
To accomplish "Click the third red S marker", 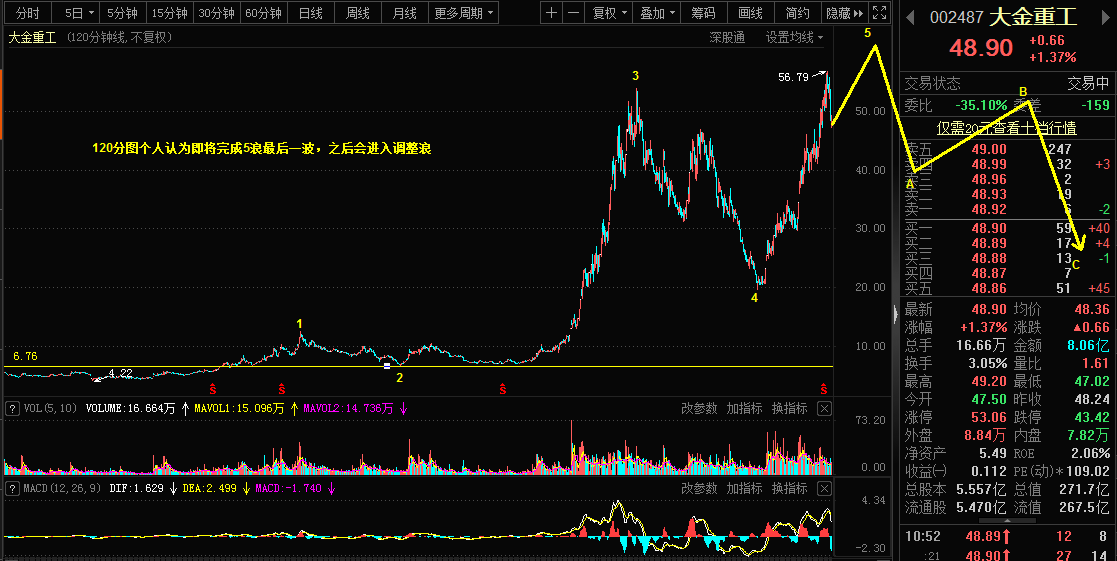I will (502, 389).
